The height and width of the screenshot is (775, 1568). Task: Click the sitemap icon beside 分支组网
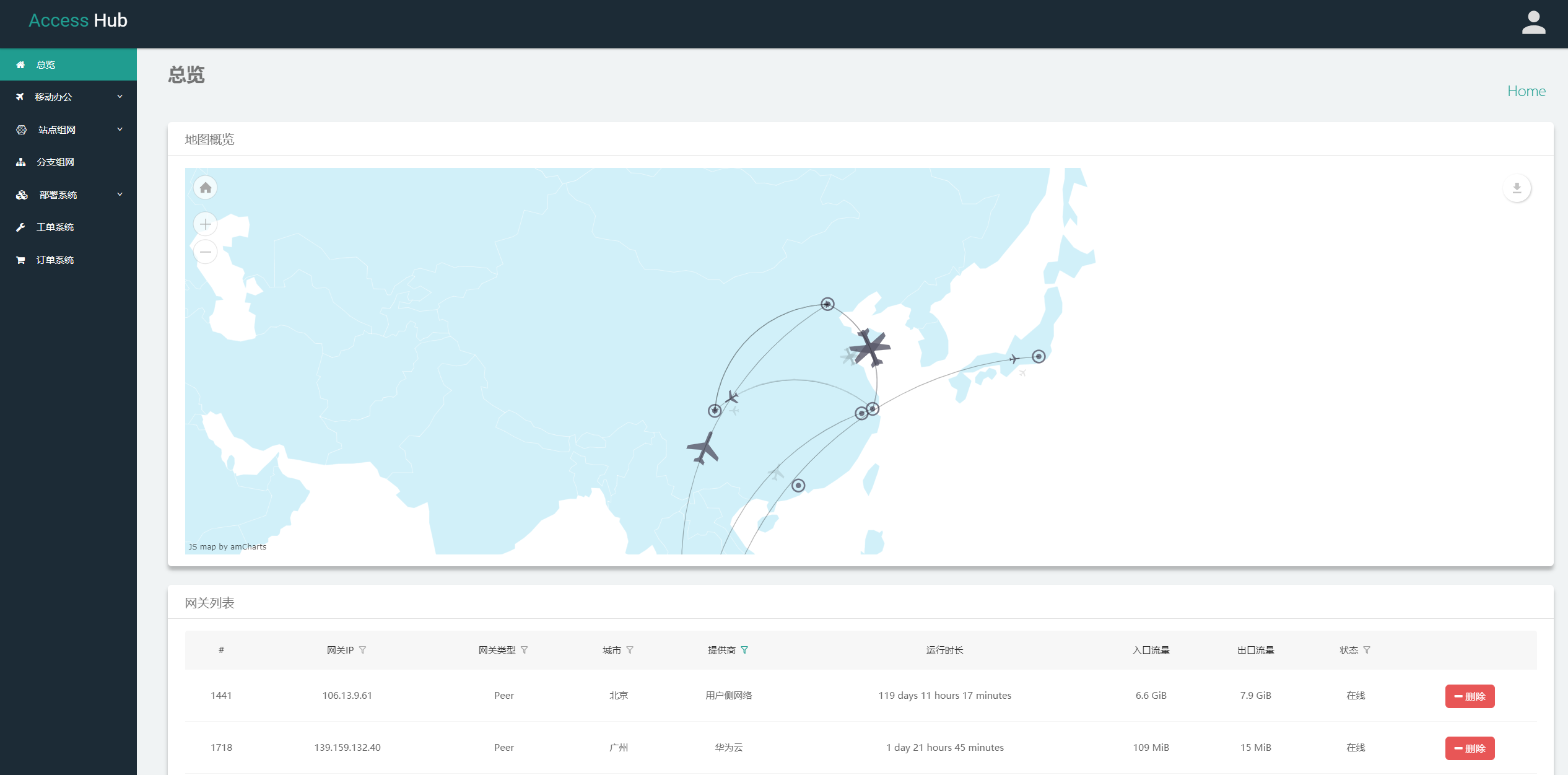tap(21, 162)
